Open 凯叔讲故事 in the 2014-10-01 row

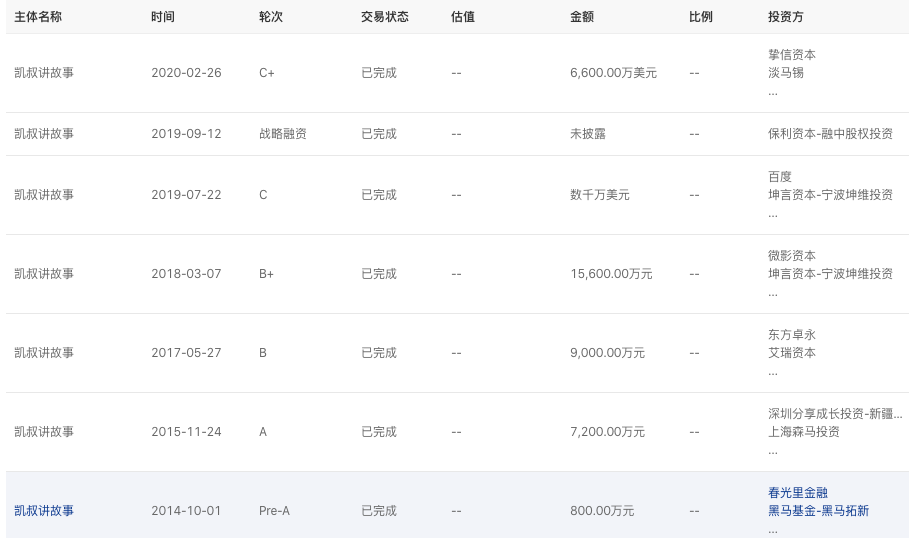44,511
